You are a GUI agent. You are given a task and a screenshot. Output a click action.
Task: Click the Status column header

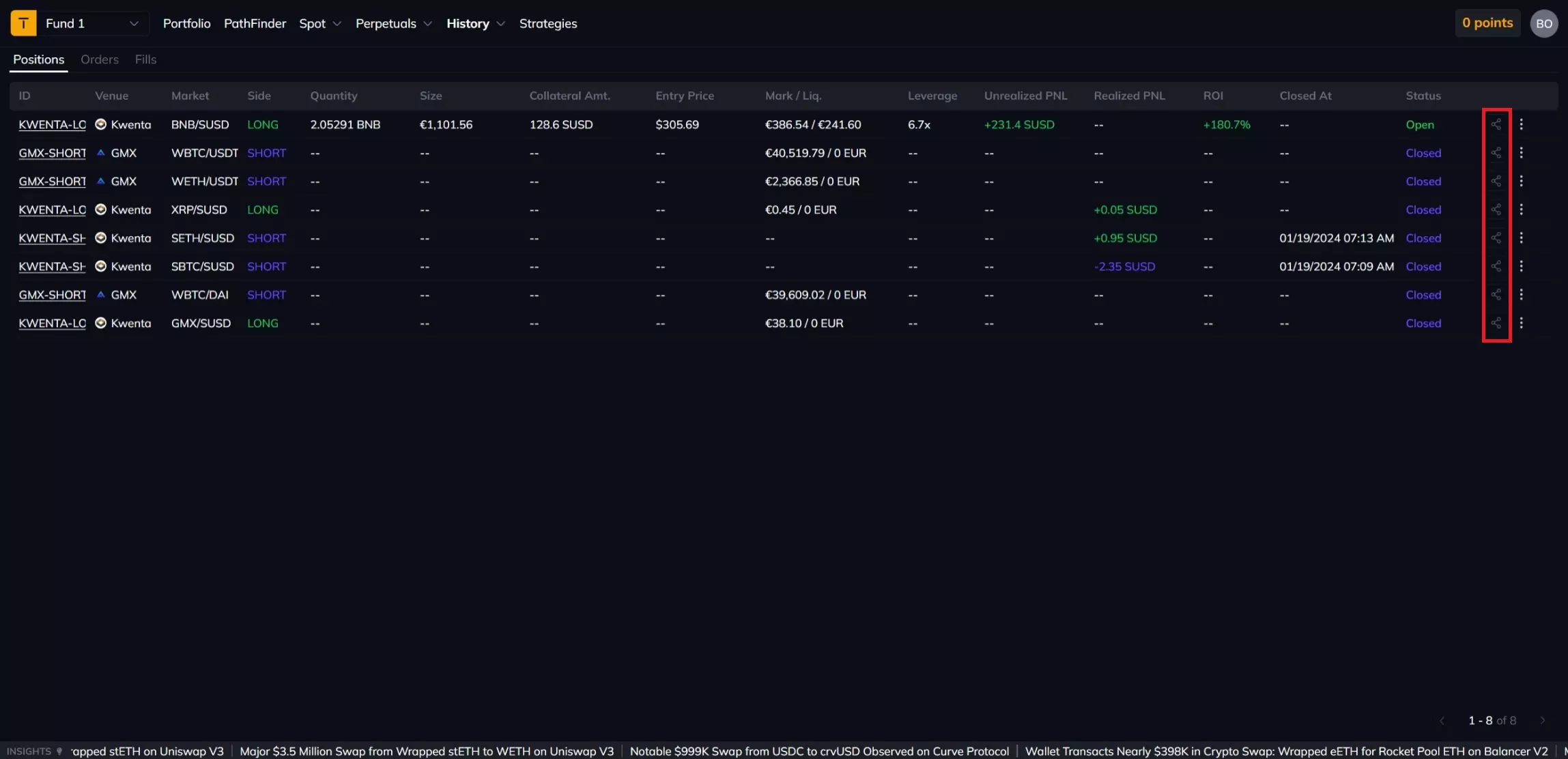(x=1423, y=96)
